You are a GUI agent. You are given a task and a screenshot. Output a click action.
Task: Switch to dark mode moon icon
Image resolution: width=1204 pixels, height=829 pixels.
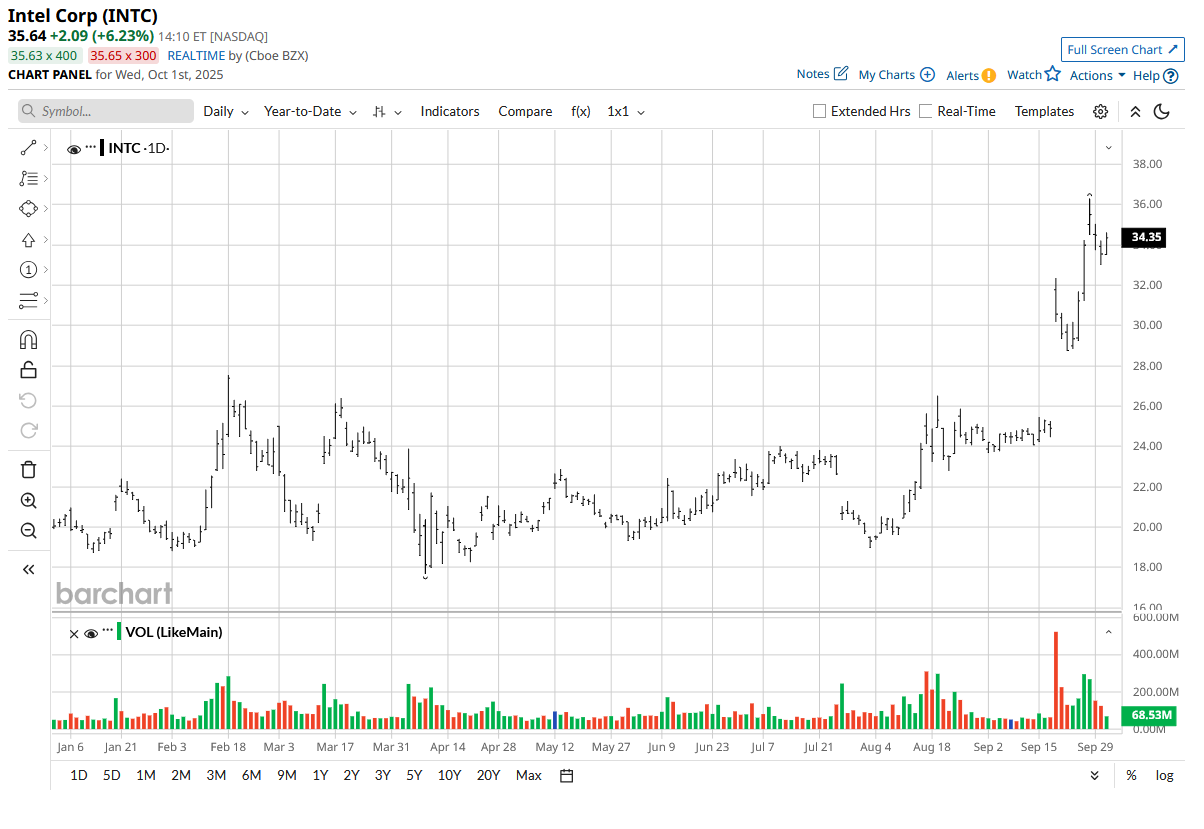tap(1161, 111)
